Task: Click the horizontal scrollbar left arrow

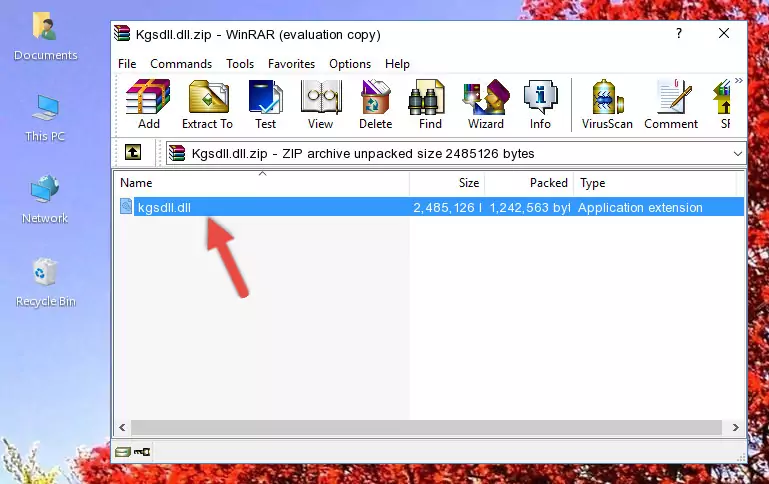Action: coord(122,427)
